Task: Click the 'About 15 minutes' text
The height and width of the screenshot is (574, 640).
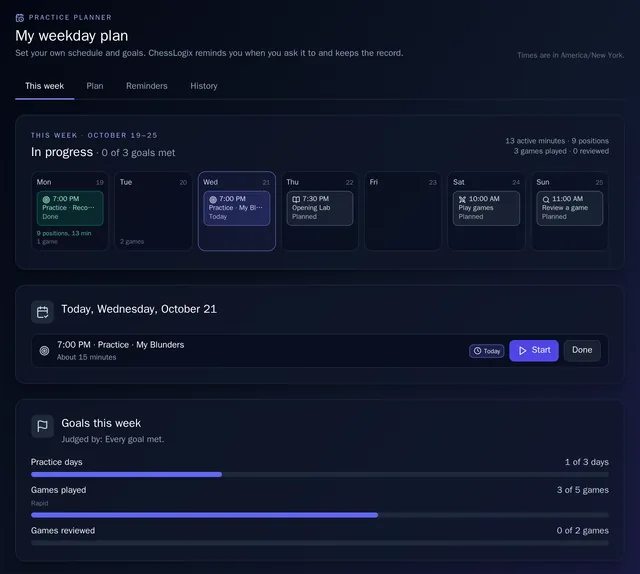Action: click(x=87, y=357)
